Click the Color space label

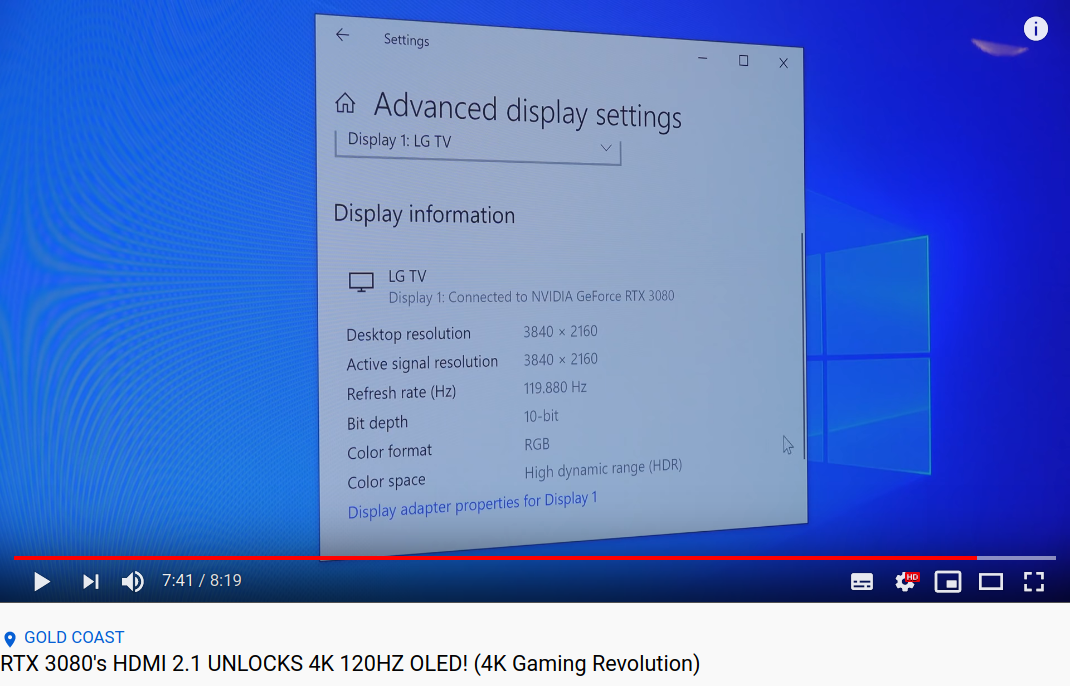coord(386,481)
